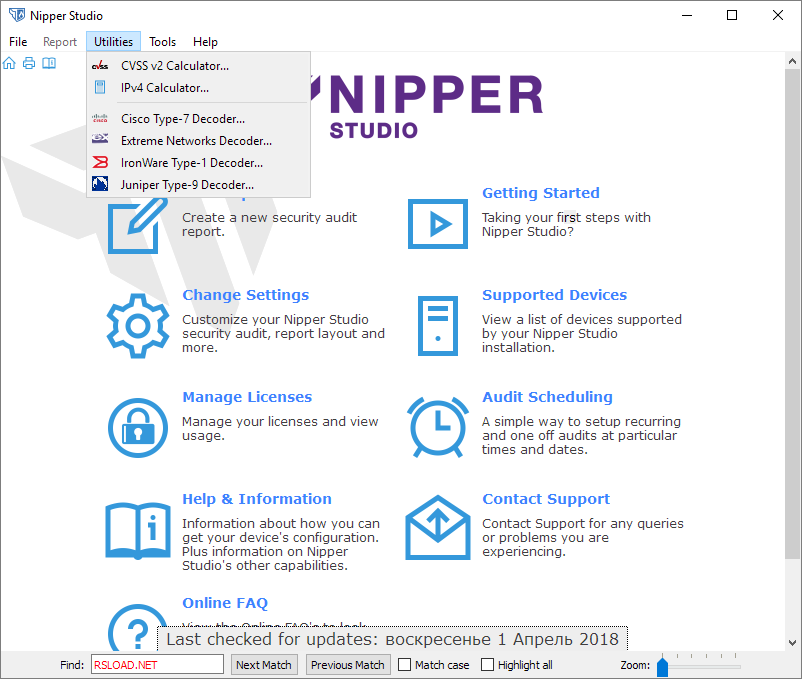Select Juniper Type-9 Decoder entry
802x679 pixels.
click(x=198, y=185)
